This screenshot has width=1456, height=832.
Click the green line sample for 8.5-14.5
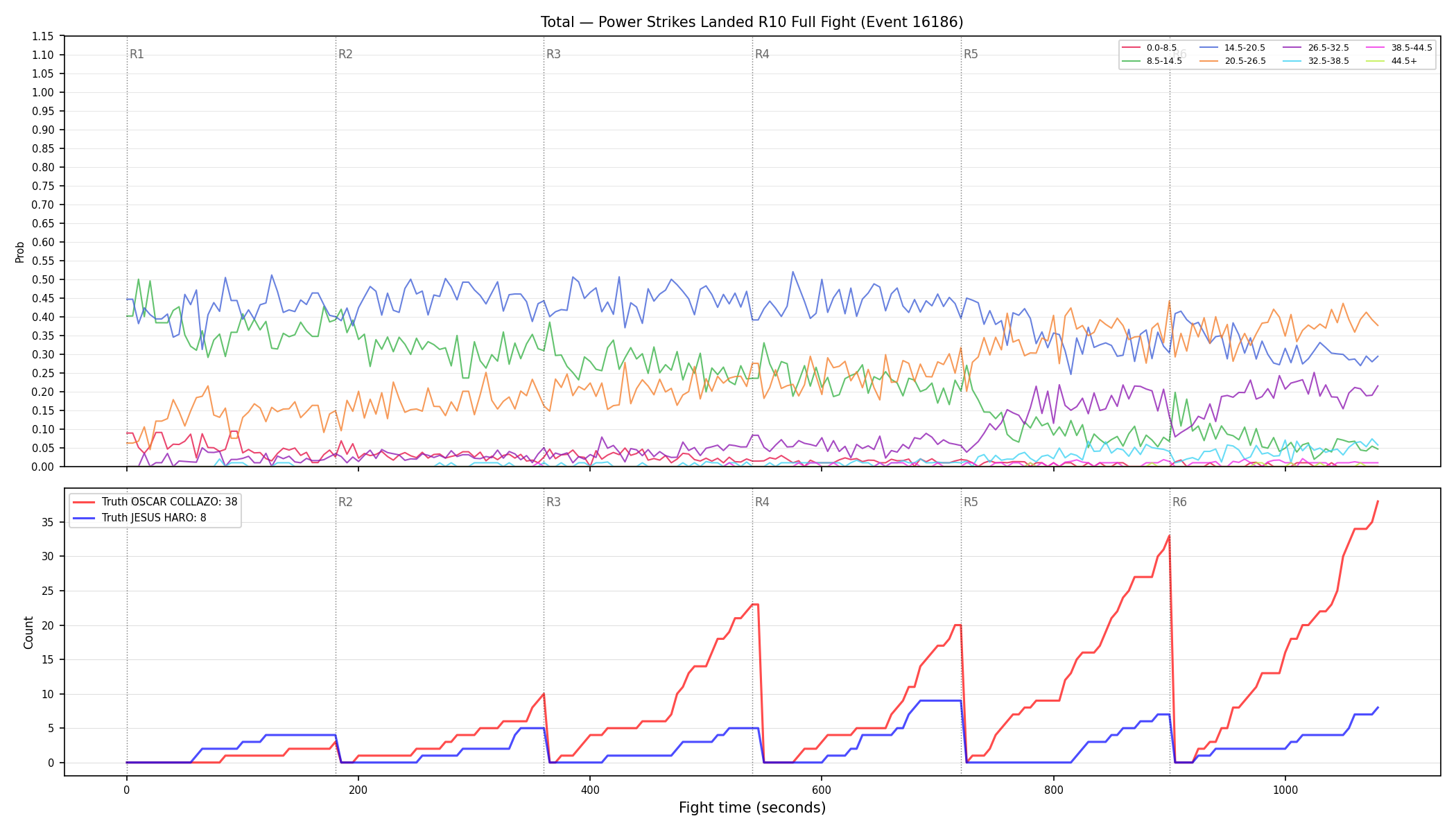point(1132,61)
